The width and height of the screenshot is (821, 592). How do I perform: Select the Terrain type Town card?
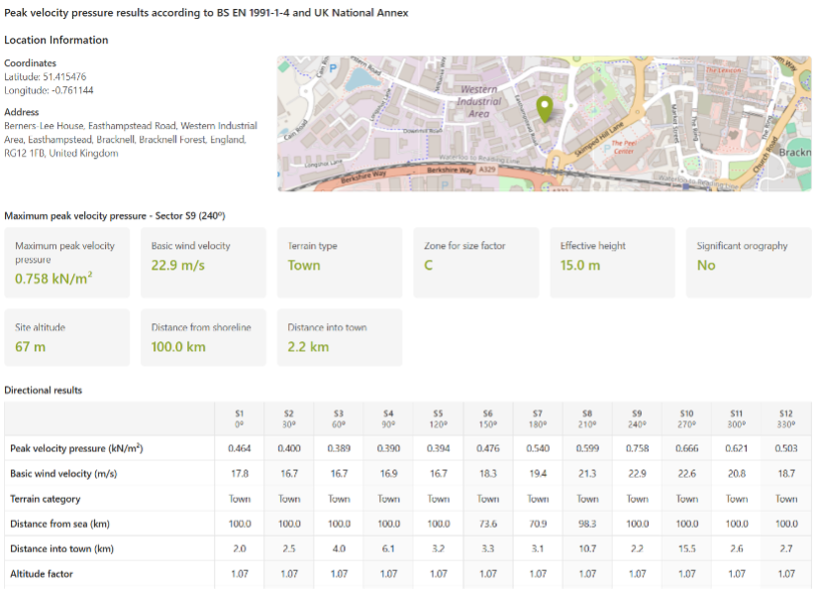(339, 262)
